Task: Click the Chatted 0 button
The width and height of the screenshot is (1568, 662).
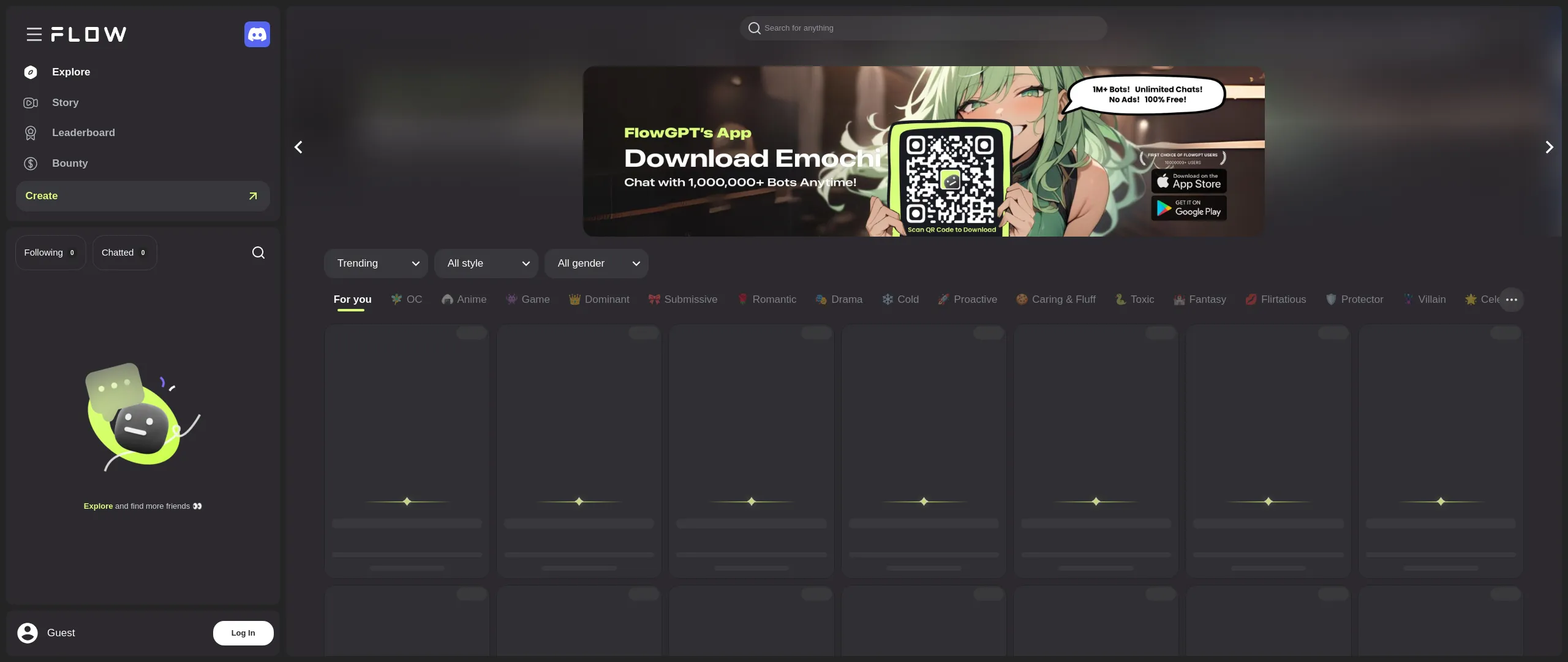Action: click(125, 253)
